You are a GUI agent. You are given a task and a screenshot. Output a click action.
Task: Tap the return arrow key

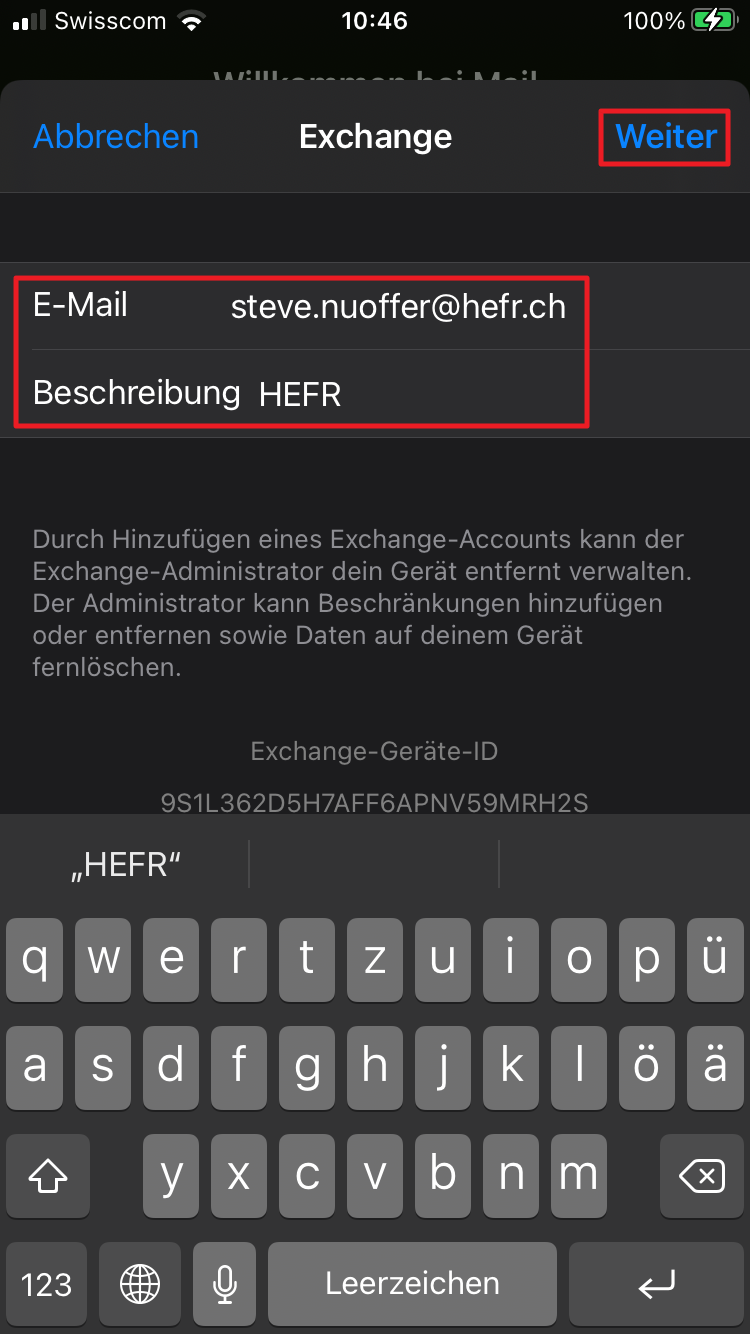pyautogui.click(x=656, y=1284)
